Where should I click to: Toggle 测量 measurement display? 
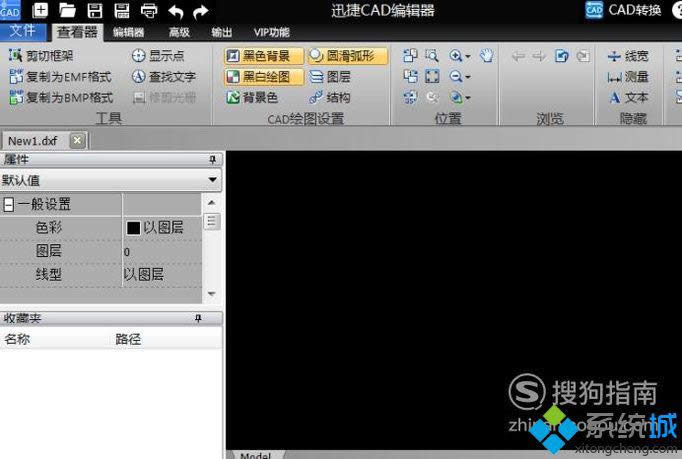click(628, 77)
